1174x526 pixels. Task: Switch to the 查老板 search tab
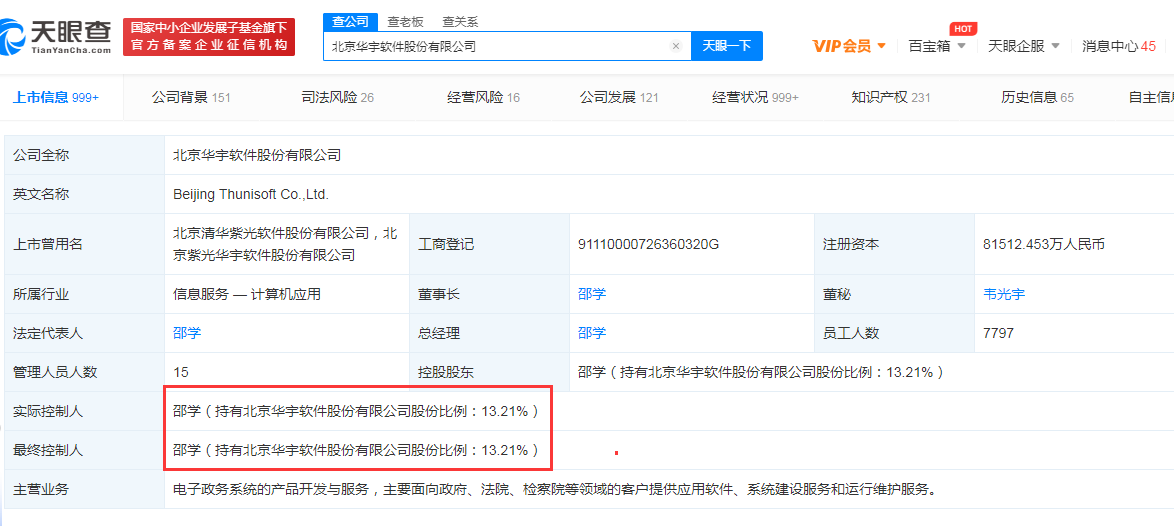(x=405, y=22)
